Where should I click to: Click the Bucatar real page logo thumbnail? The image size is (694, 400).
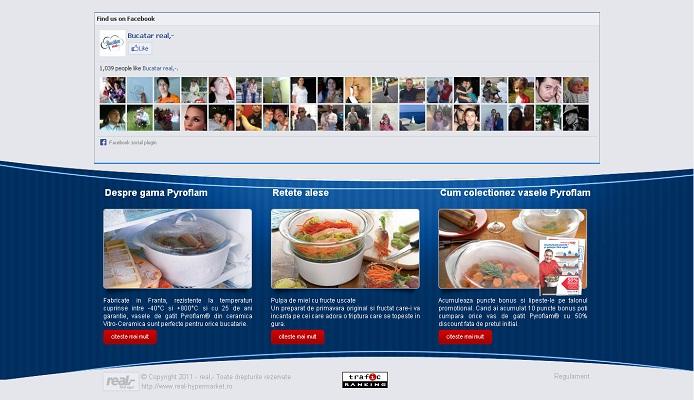pyautogui.click(x=112, y=43)
